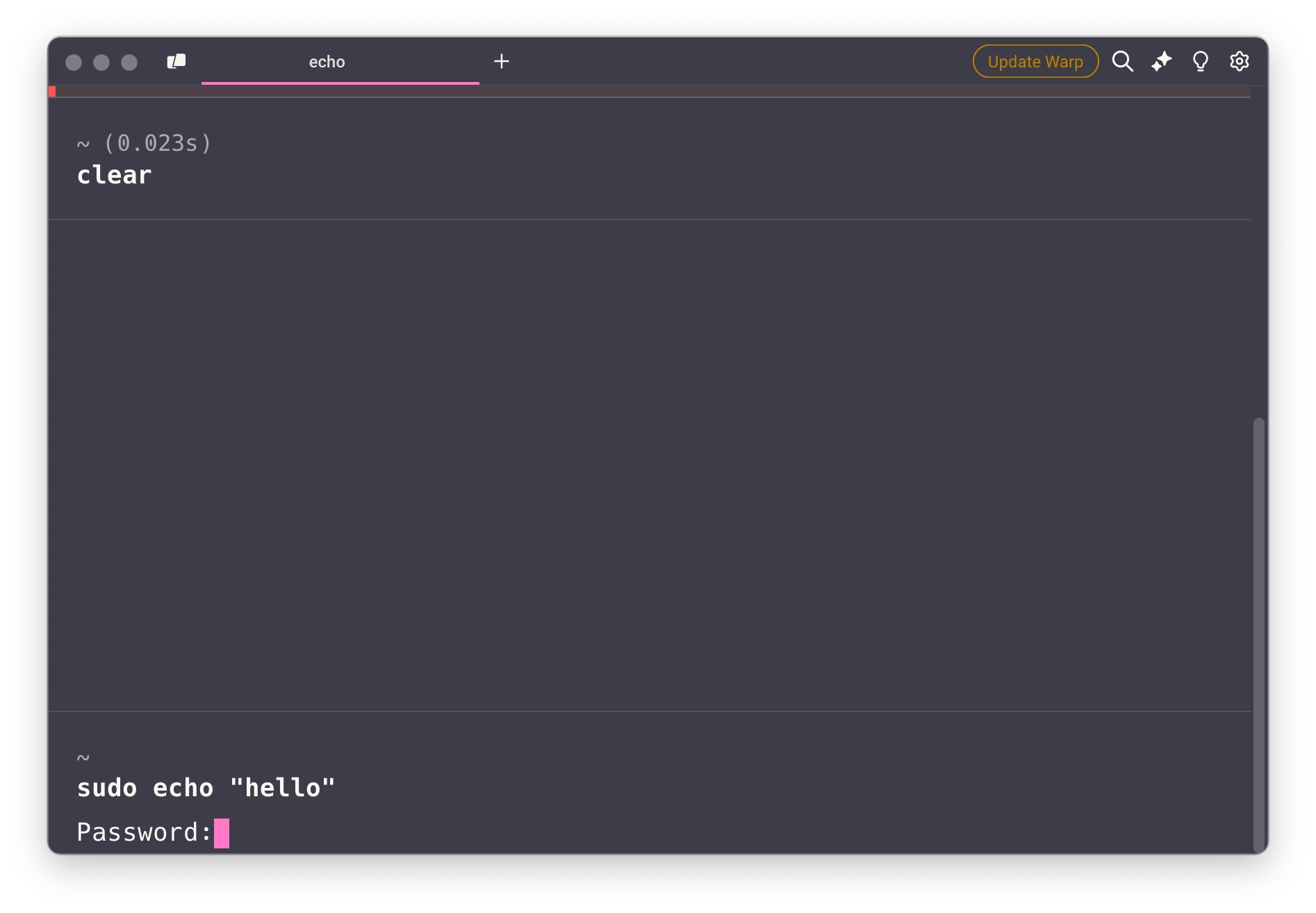Click the tilde directory above clear
Screen dimensions: 1316x913
[83, 144]
